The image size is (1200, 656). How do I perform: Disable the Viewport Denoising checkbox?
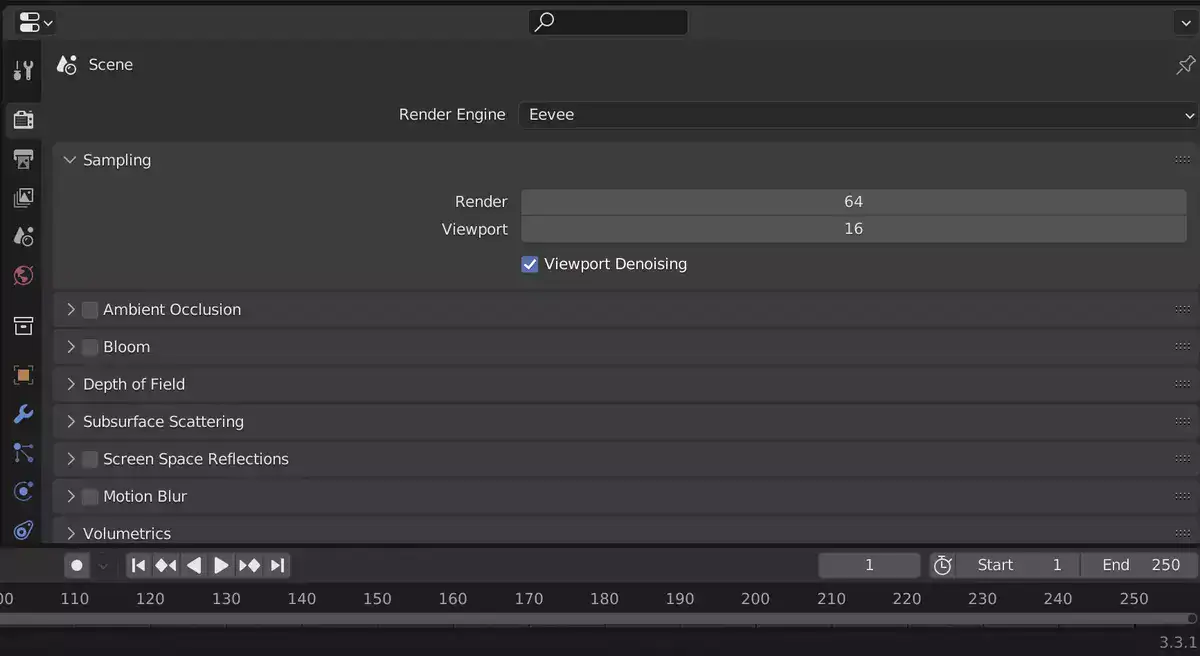click(530, 265)
